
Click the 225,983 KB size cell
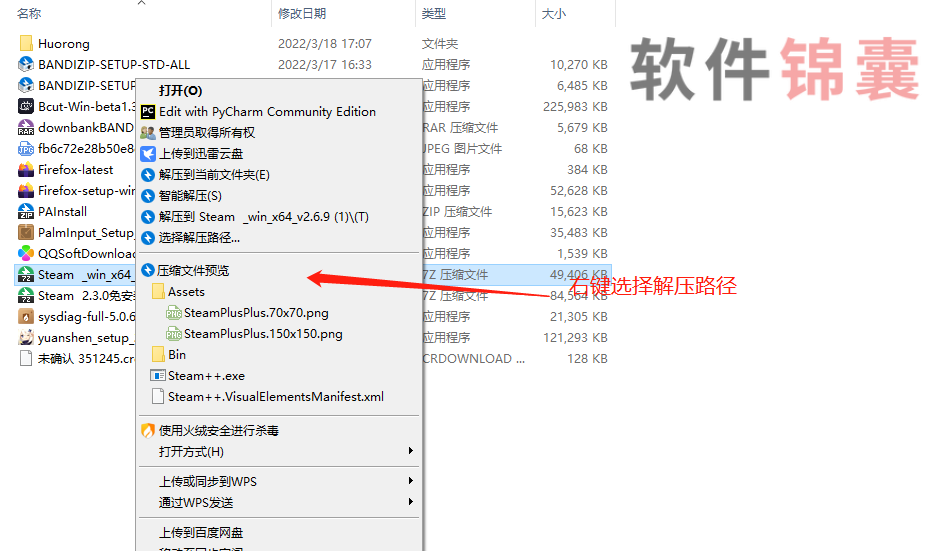pos(575,107)
